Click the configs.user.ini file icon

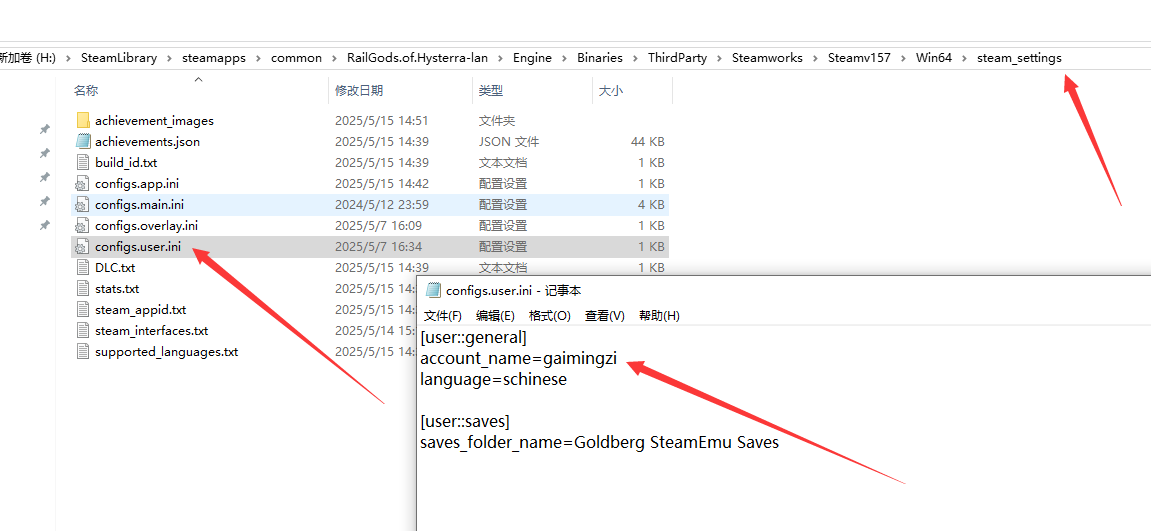83,247
